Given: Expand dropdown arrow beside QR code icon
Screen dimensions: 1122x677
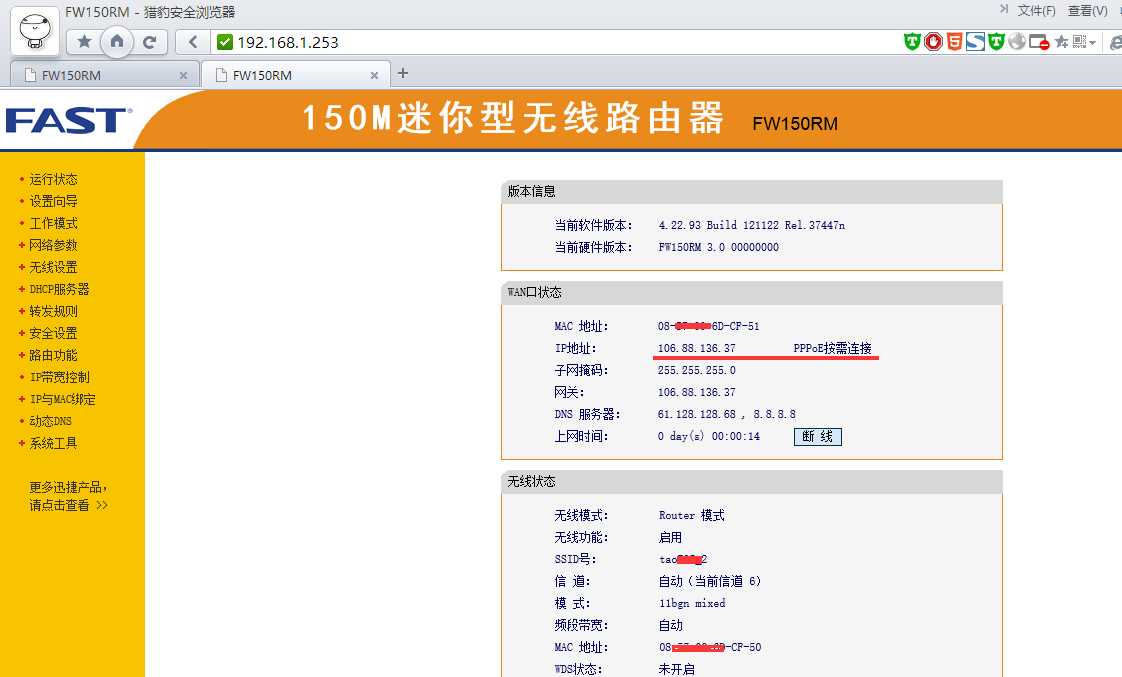Looking at the screenshot, I should tap(1093, 43).
